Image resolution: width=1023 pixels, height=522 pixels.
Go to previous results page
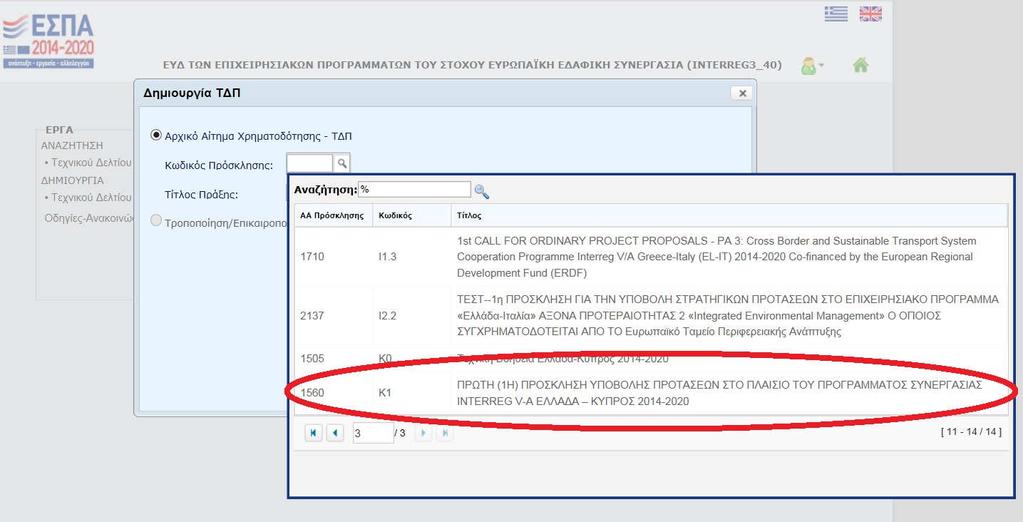[x=335, y=433]
